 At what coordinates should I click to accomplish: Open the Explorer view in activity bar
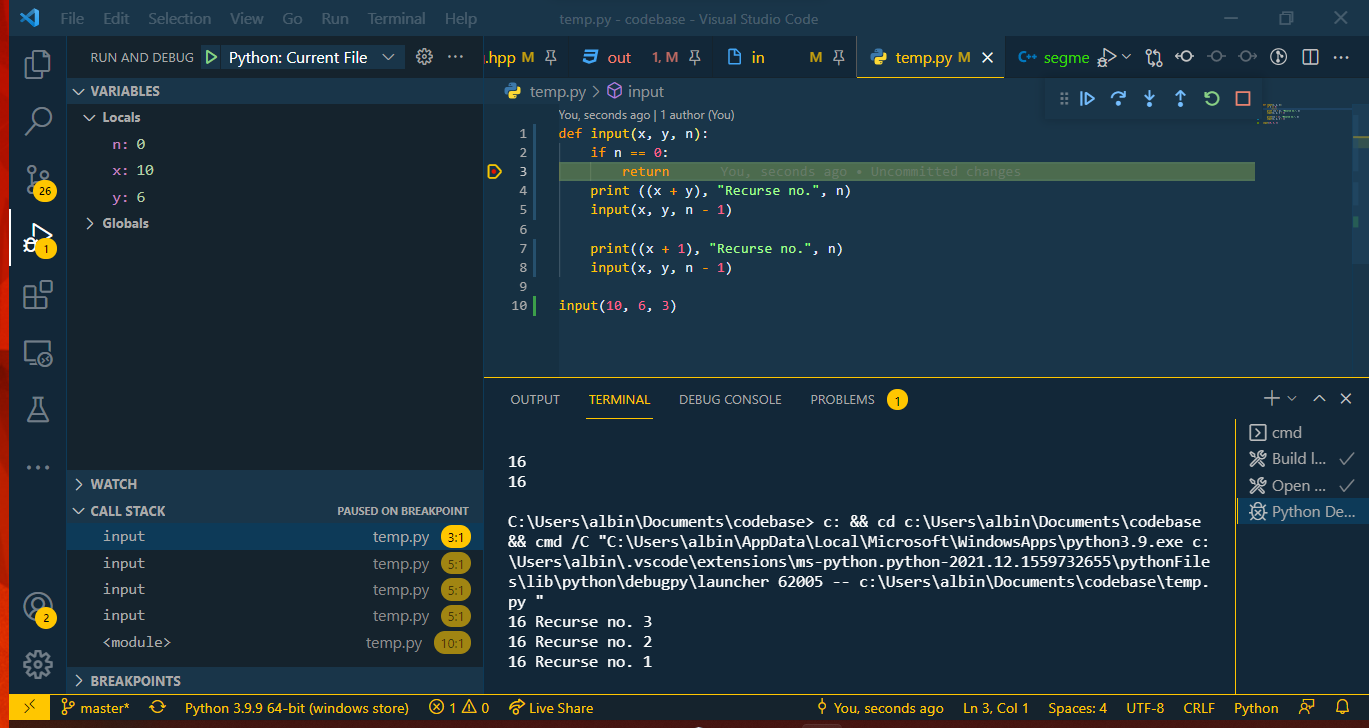[38, 64]
